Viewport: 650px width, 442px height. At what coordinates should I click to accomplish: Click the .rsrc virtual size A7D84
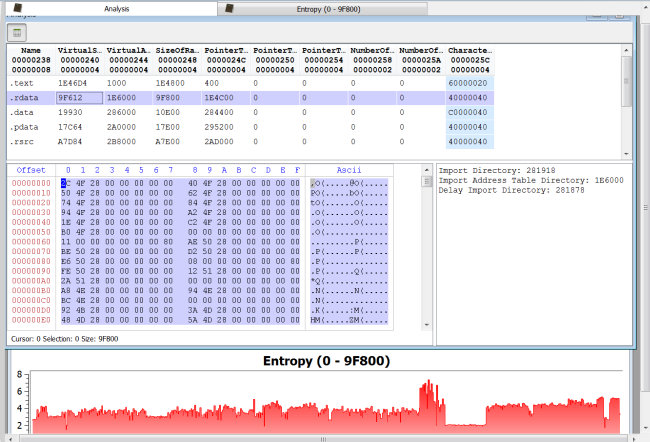tap(70, 141)
